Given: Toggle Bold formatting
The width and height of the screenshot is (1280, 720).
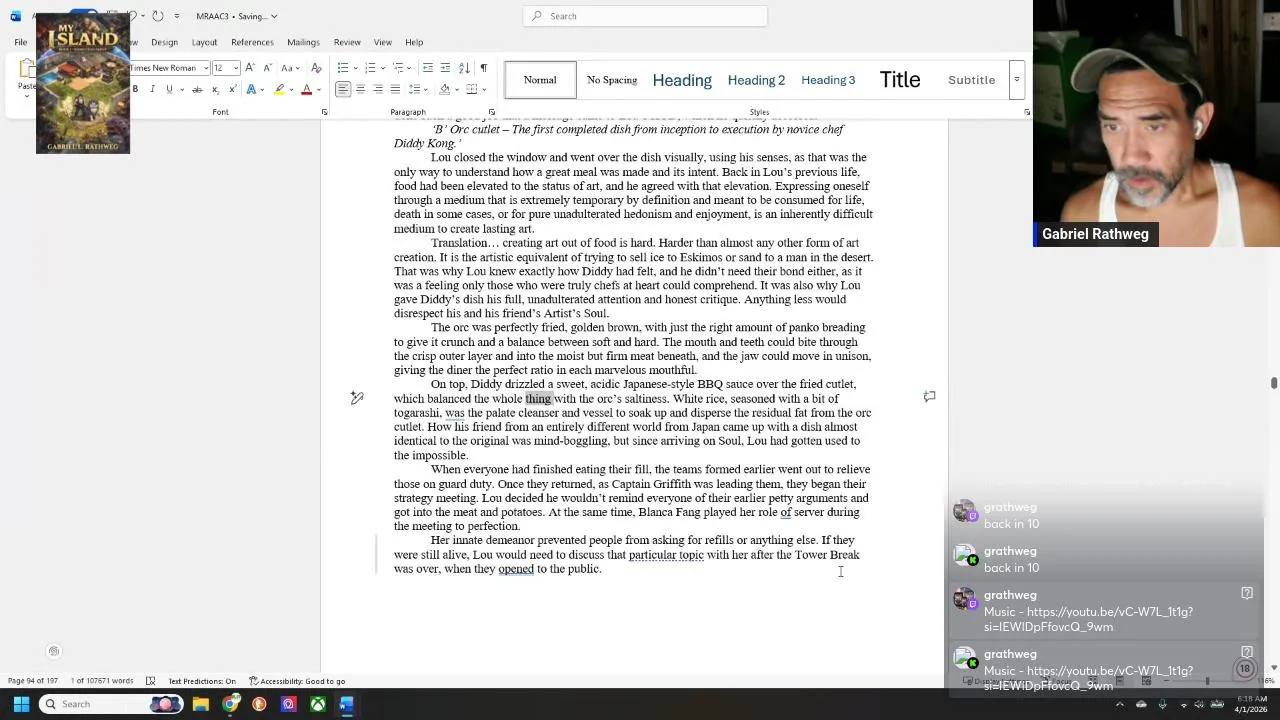Looking at the screenshot, I should [x=135, y=89].
